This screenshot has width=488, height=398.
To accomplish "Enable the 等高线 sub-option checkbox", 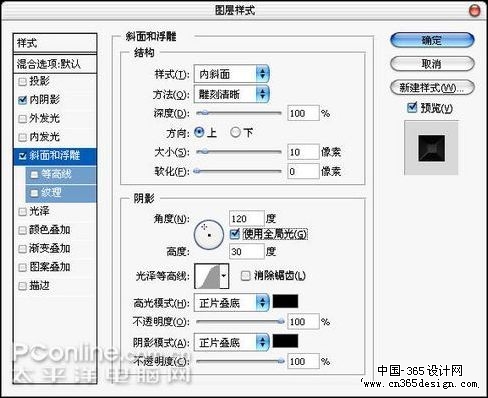I will pos(34,175).
